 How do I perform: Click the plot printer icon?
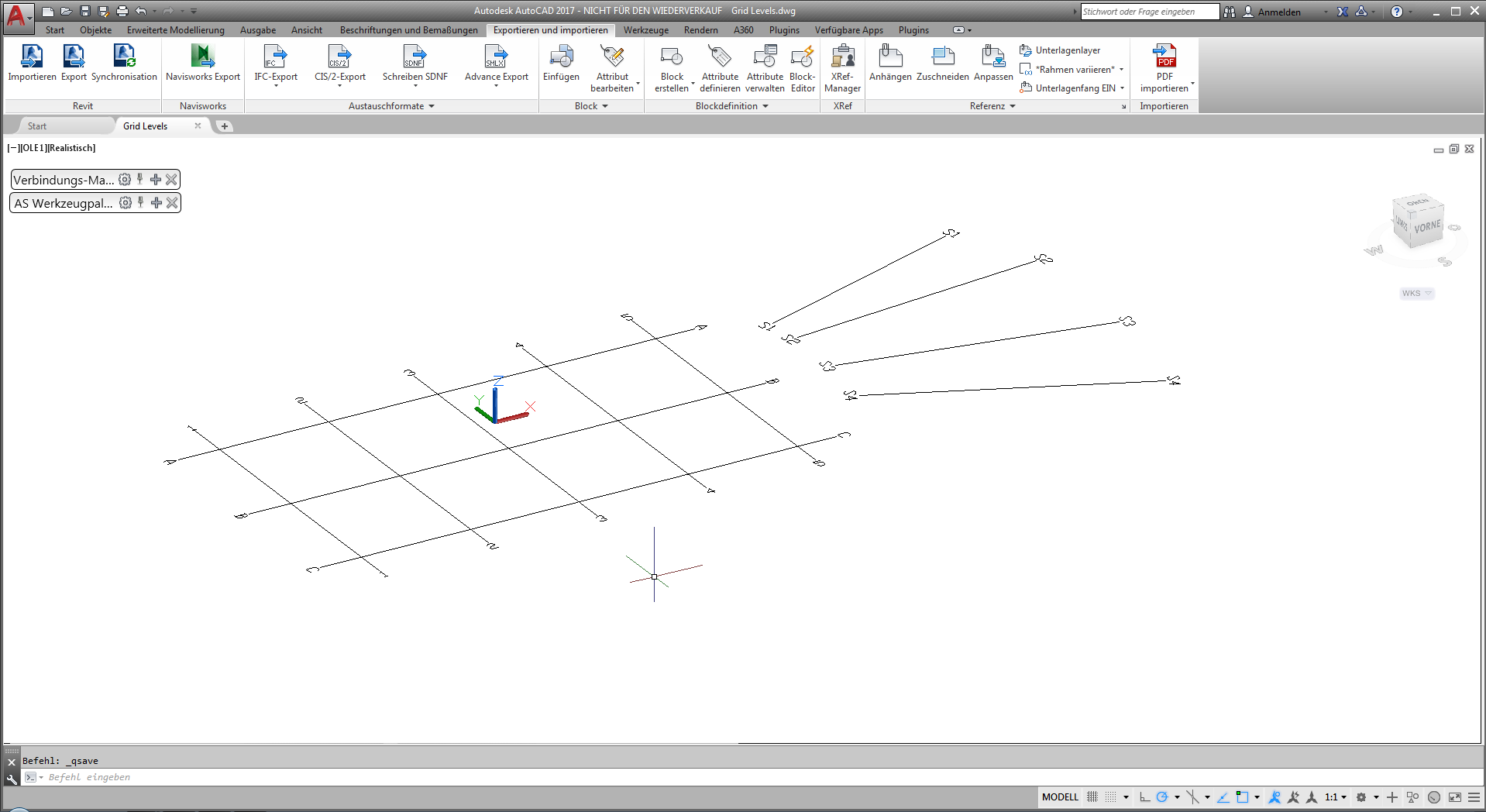point(122,11)
